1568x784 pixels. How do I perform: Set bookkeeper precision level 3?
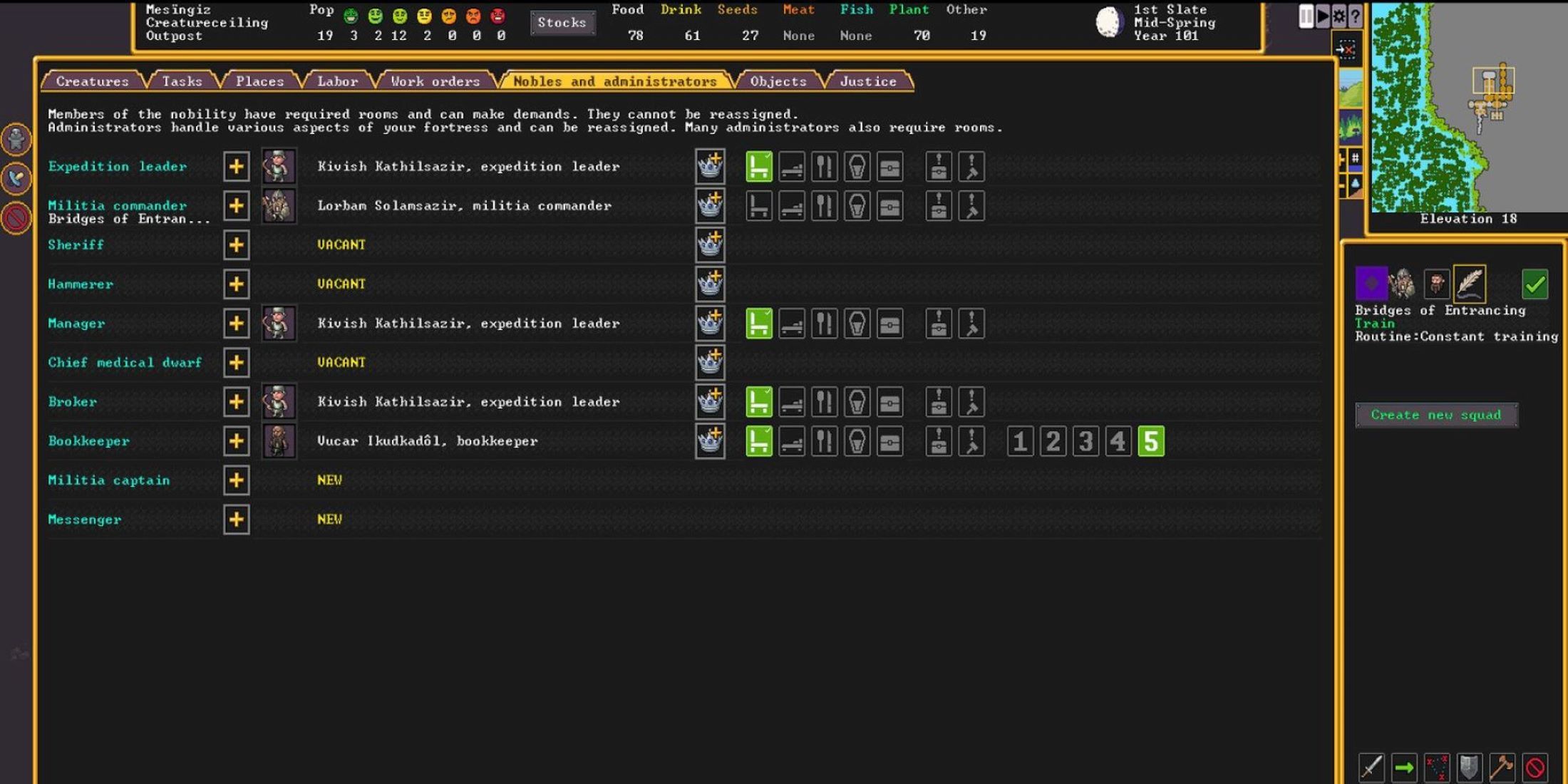point(1085,441)
